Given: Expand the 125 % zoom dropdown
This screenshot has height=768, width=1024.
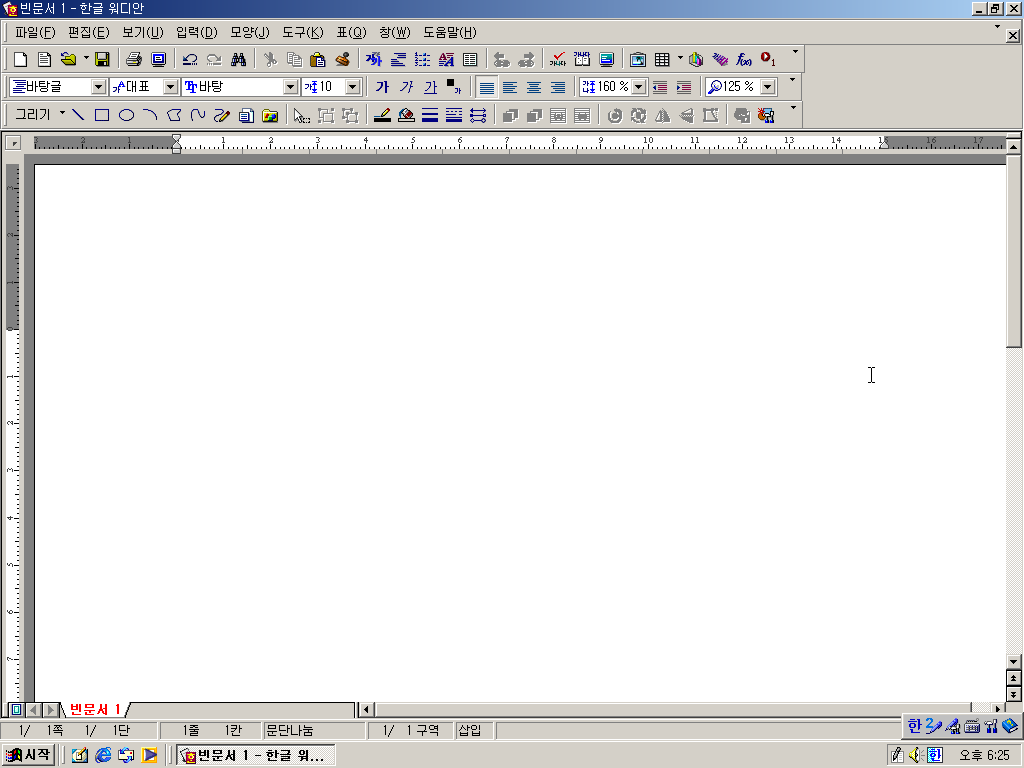Looking at the screenshot, I should click(x=768, y=87).
